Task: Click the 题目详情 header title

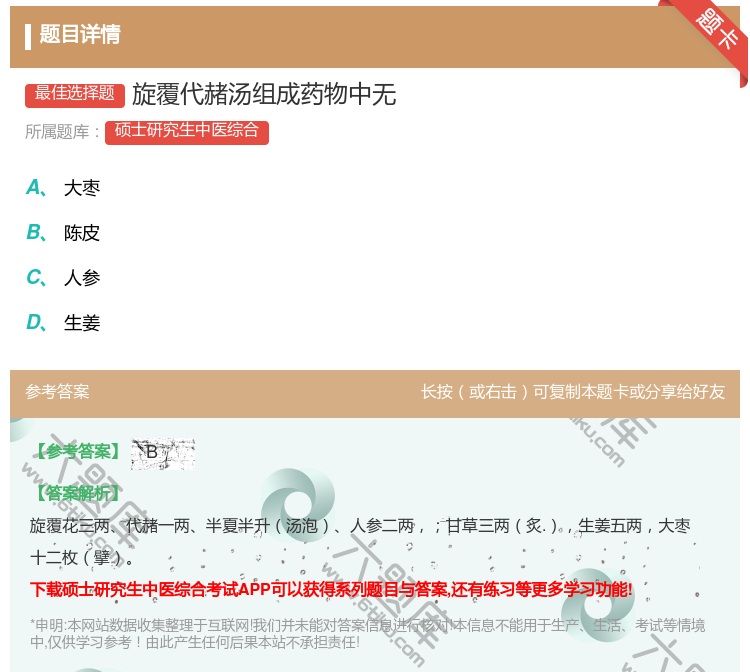Action: coord(80,35)
